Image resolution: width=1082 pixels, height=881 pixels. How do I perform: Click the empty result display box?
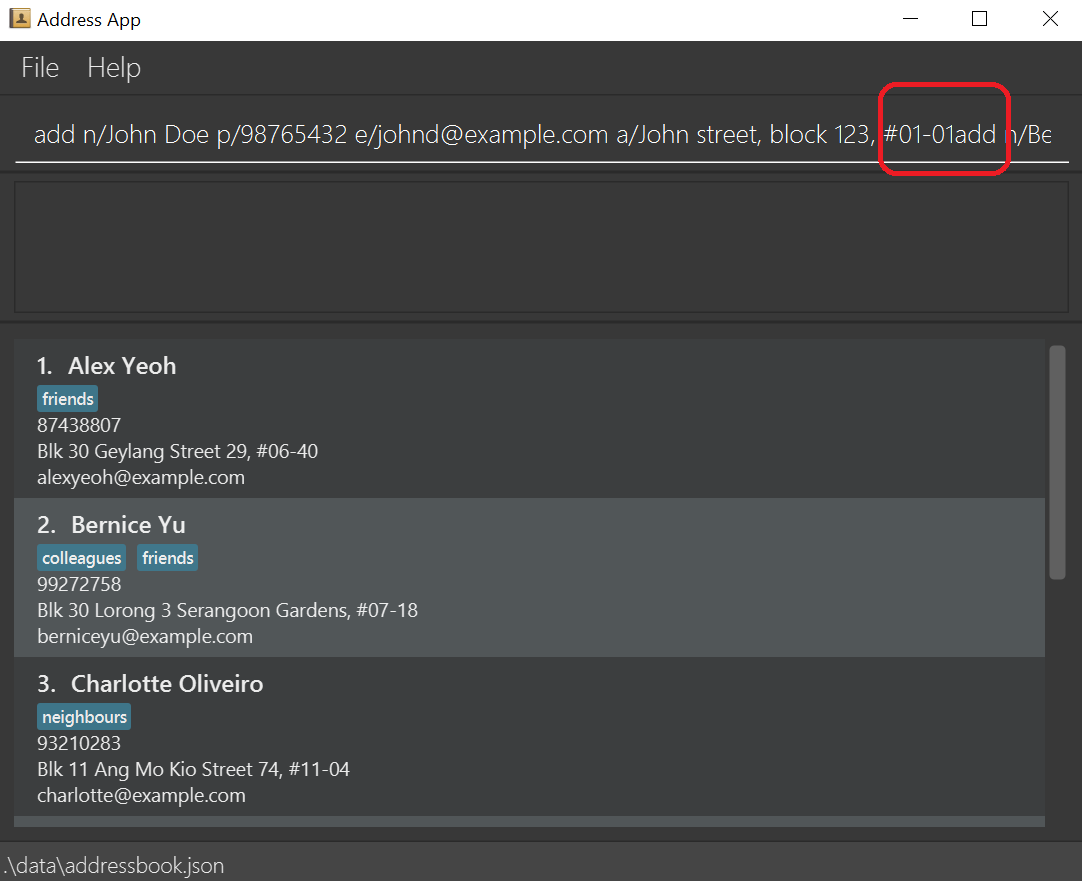(542, 247)
